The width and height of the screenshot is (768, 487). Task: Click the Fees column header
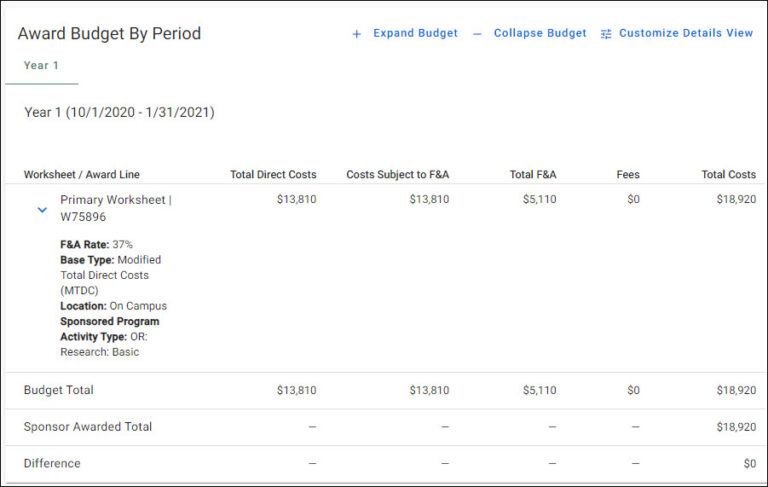pyautogui.click(x=628, y=175)
